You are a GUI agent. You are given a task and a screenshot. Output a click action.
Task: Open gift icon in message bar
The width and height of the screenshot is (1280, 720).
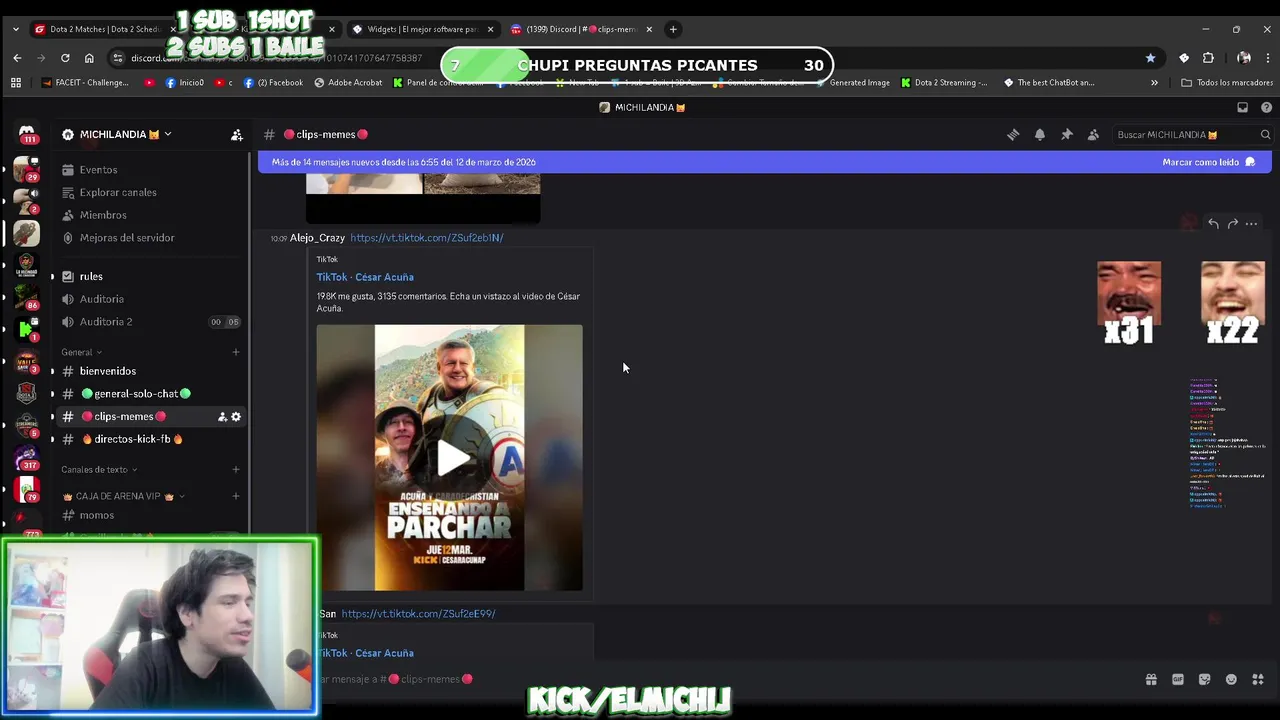[x=1151, y=679]
